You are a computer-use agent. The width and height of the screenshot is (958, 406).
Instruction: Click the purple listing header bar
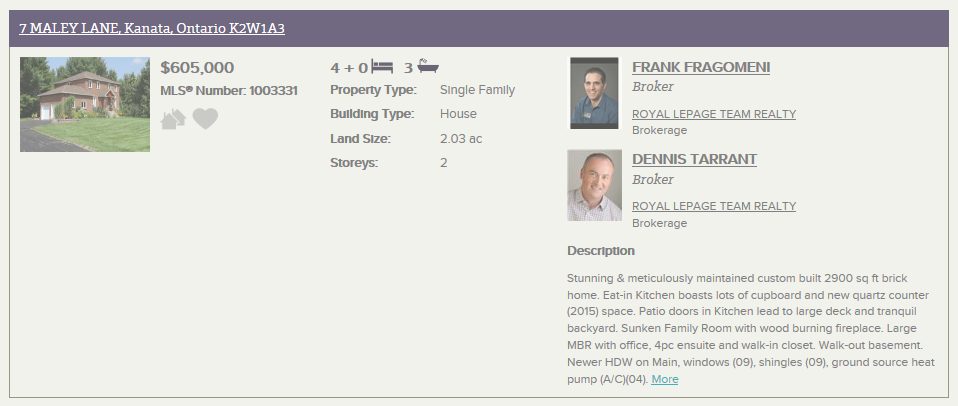[x=478, y=28]
